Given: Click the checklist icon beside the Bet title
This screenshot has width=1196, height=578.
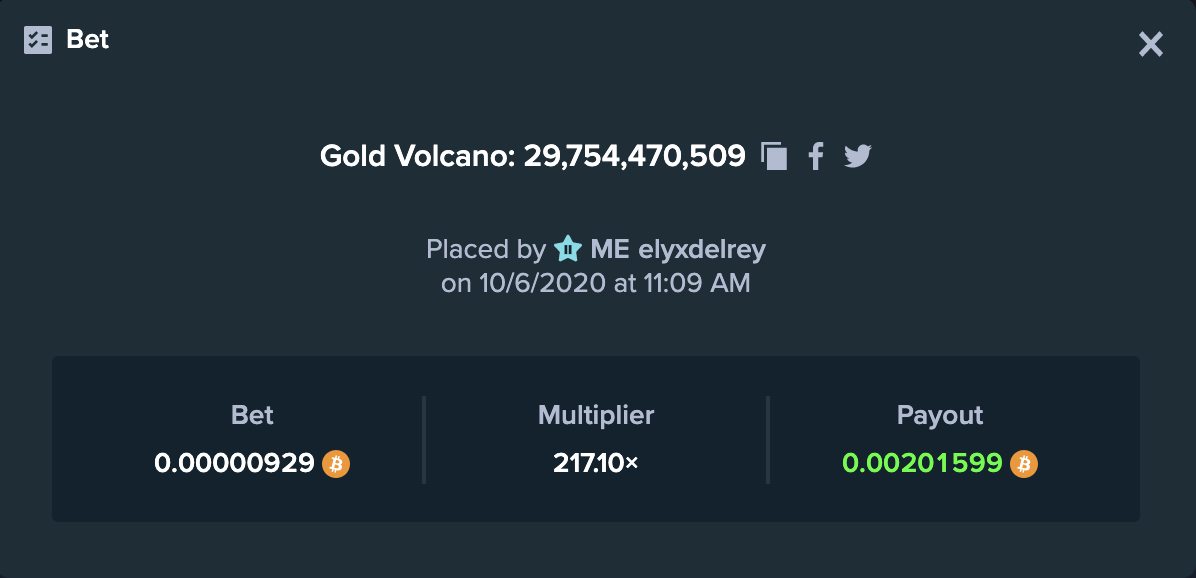Looking at the screenshot, I should click(x=38, y=40).
